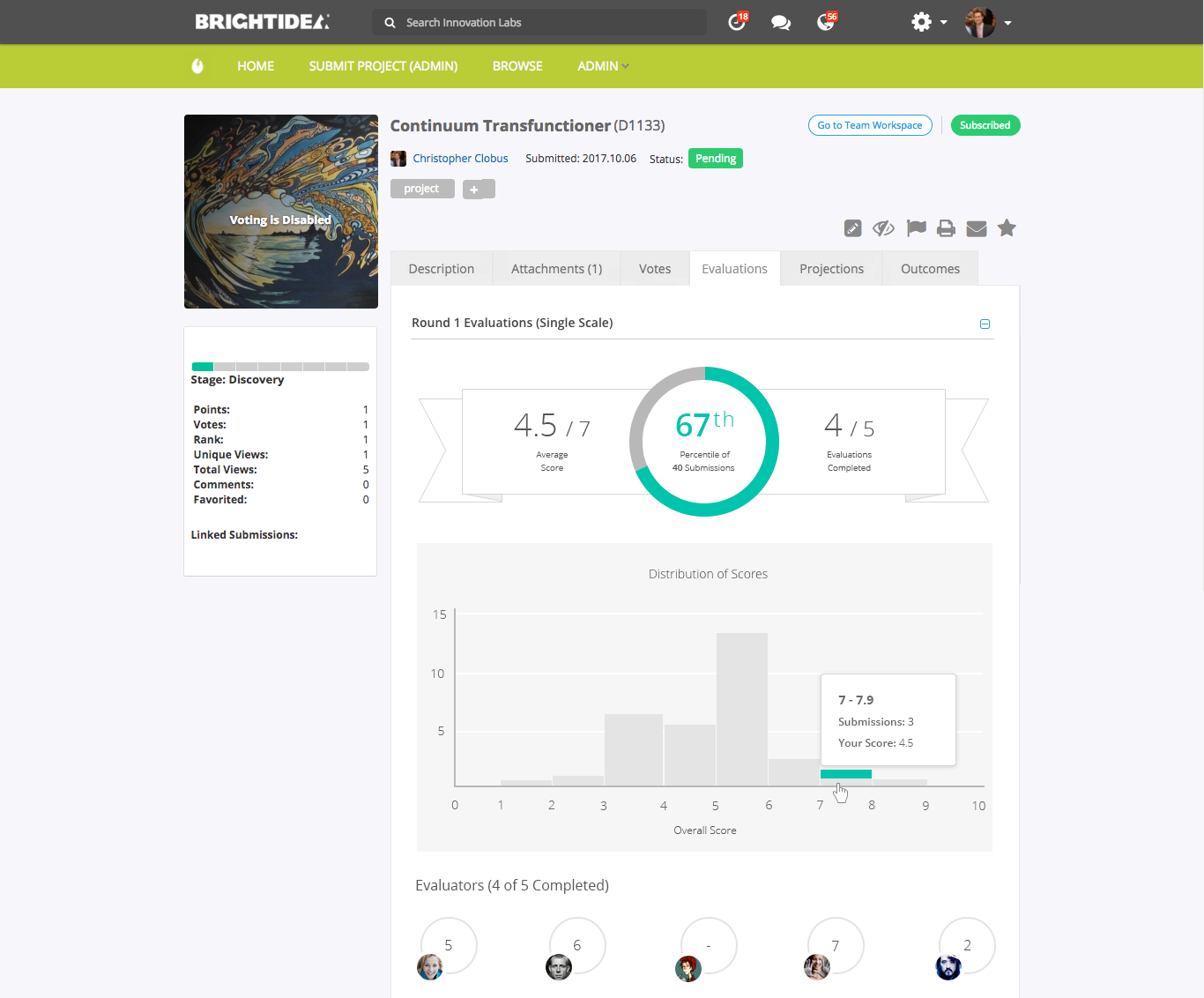This screenshot has width=1204, height=998.
Task: Open the globe notifications icon with 56 badge
Action: (826, 22)
